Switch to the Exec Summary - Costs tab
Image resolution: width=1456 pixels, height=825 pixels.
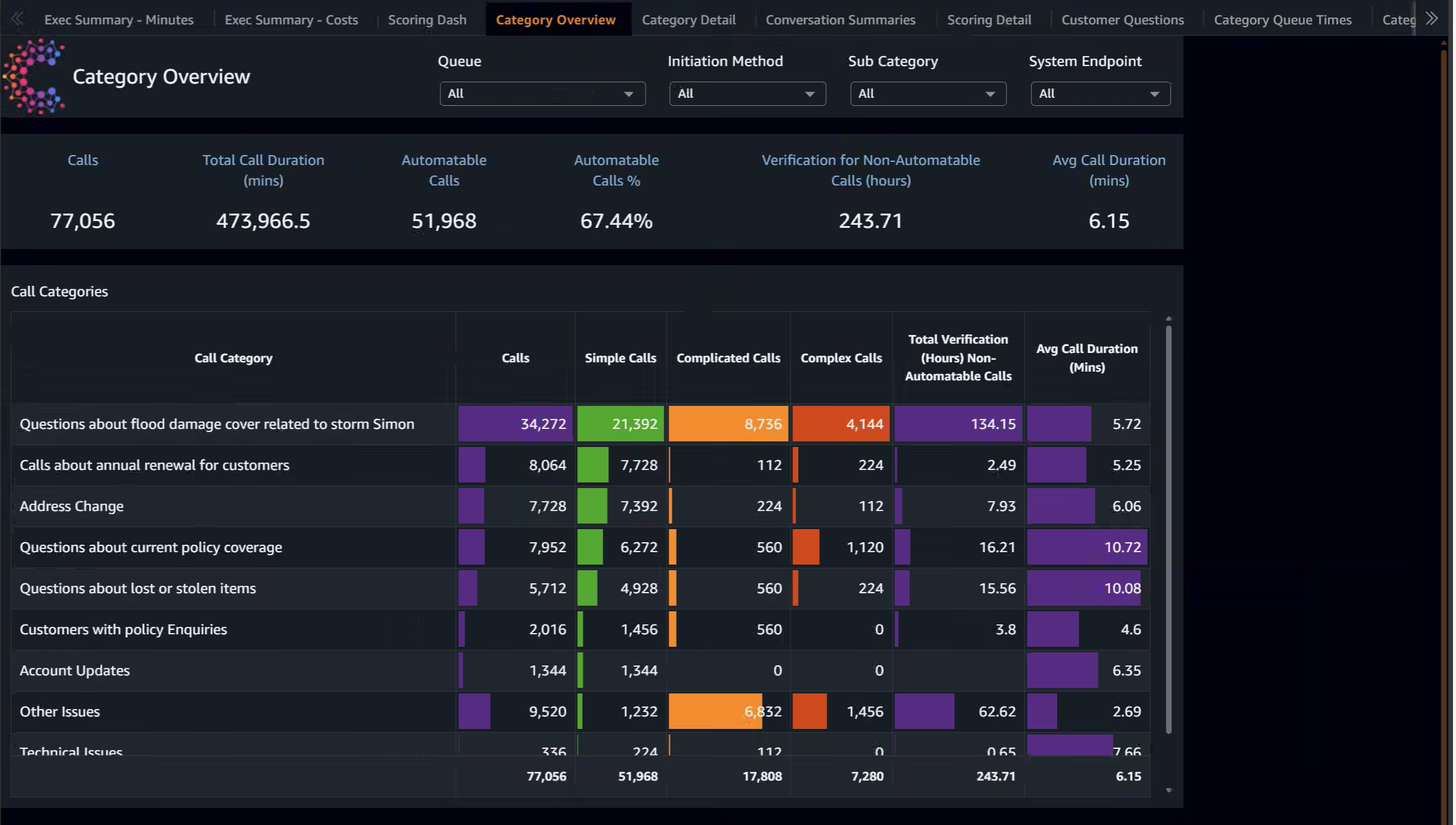291,20
